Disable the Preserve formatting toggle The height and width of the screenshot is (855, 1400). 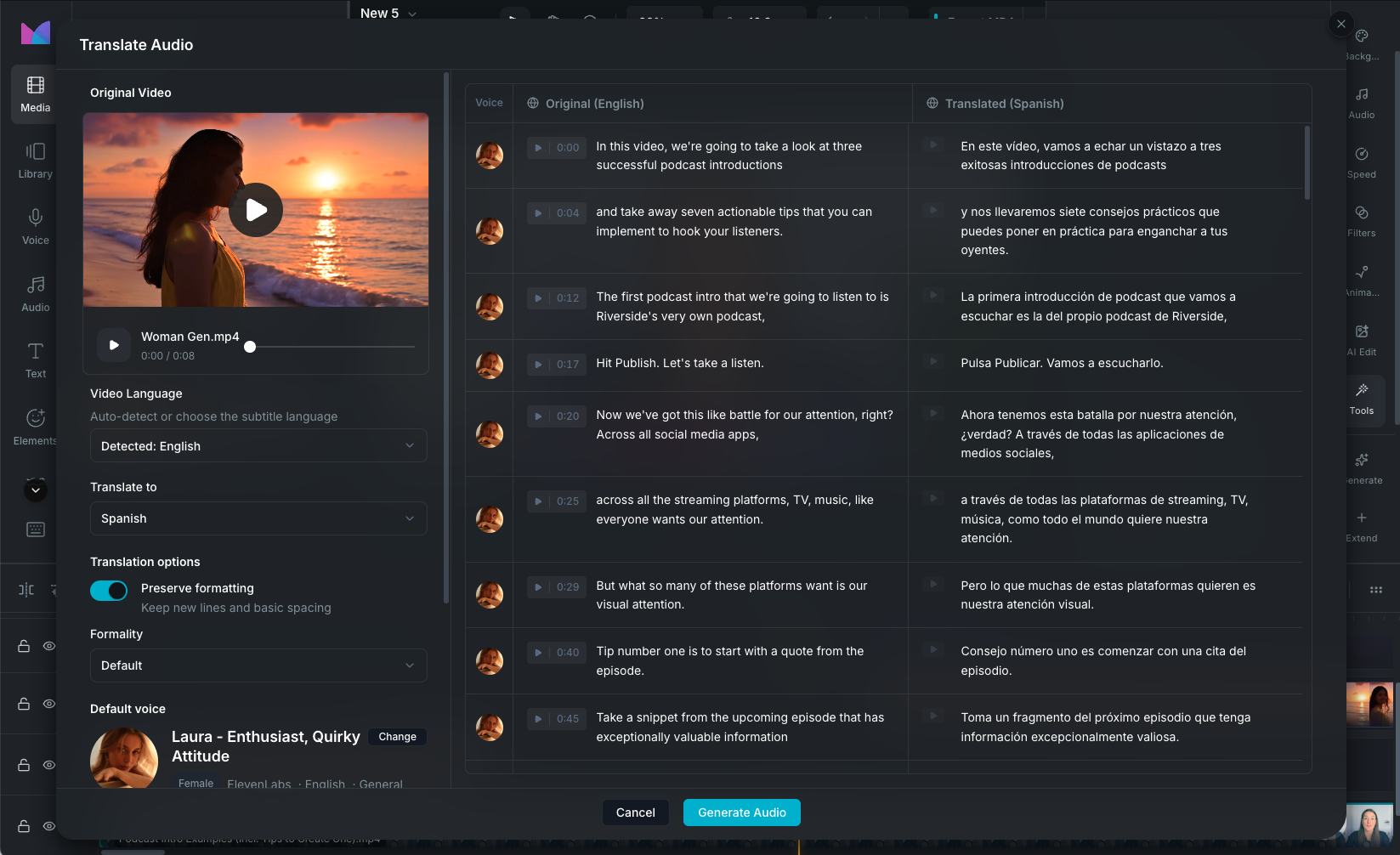[x=109, y=590]
